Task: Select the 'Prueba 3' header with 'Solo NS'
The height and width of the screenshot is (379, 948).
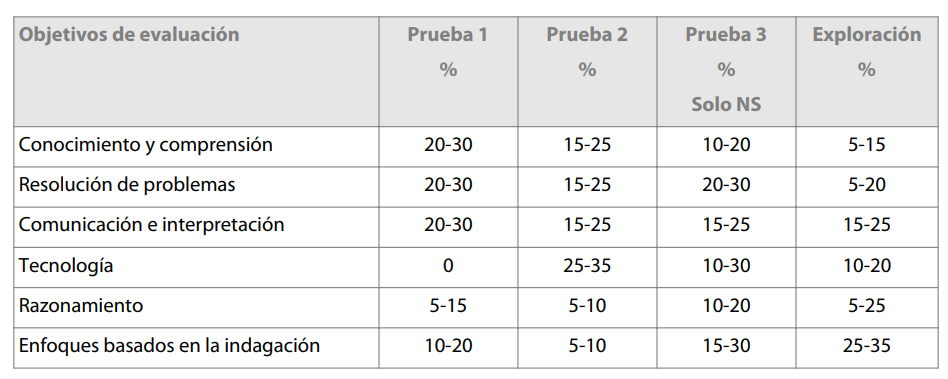Action: [x=726, y=71]
